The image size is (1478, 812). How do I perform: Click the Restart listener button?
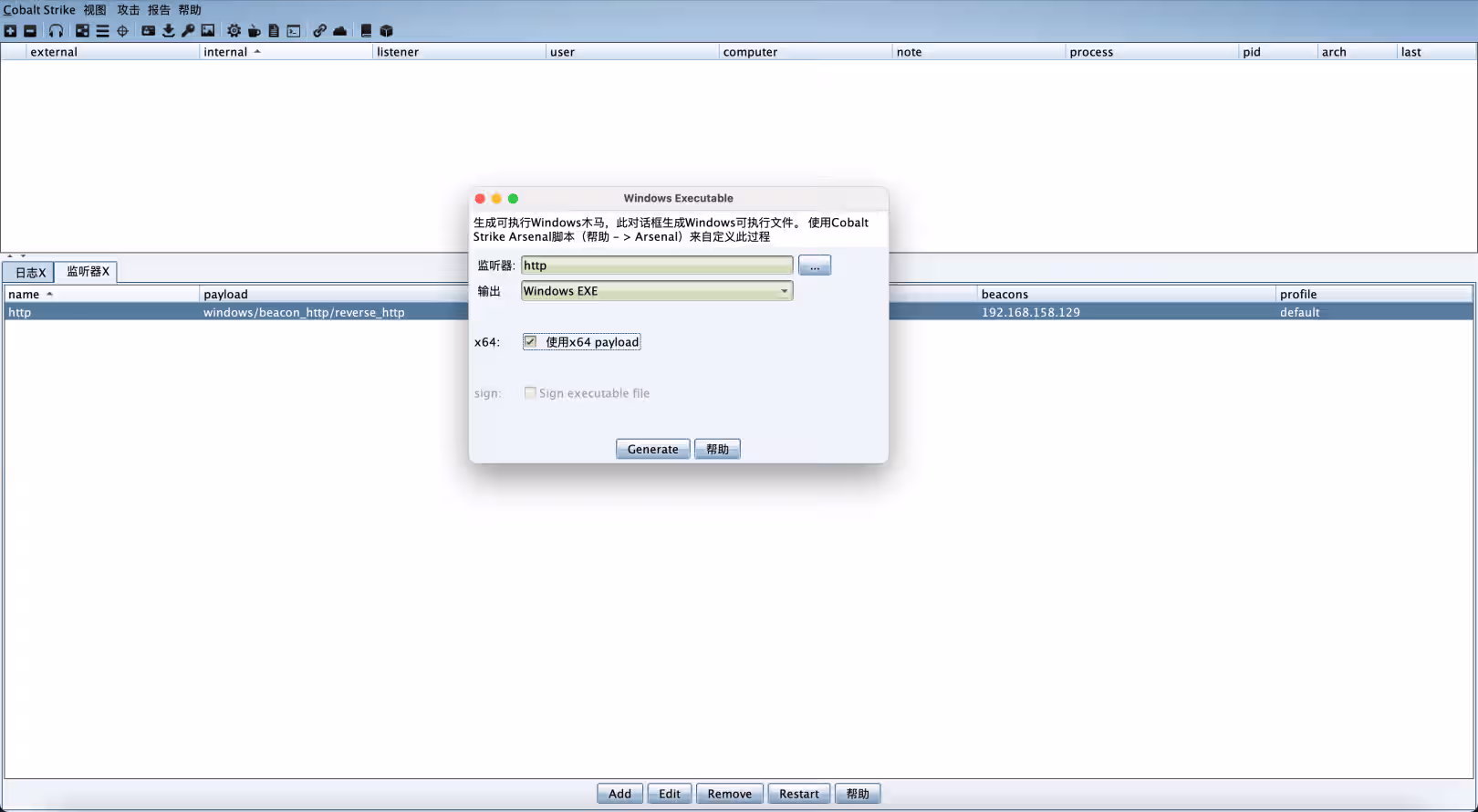coord(798,794)
